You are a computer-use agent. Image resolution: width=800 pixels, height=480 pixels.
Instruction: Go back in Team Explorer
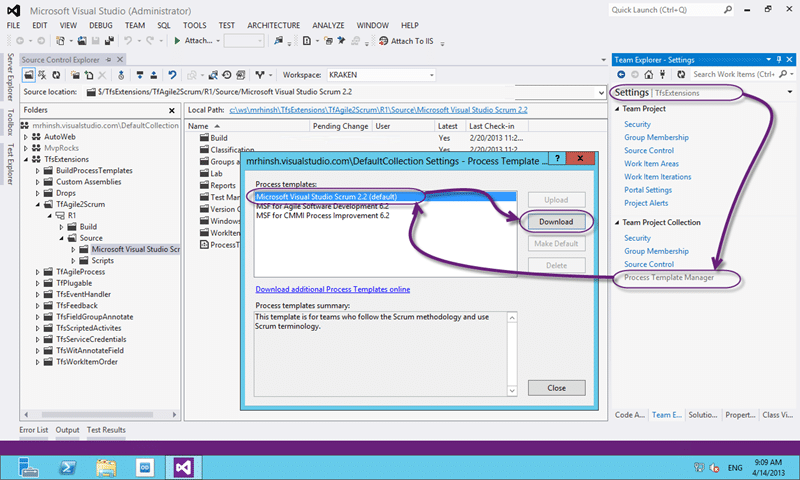621,74
